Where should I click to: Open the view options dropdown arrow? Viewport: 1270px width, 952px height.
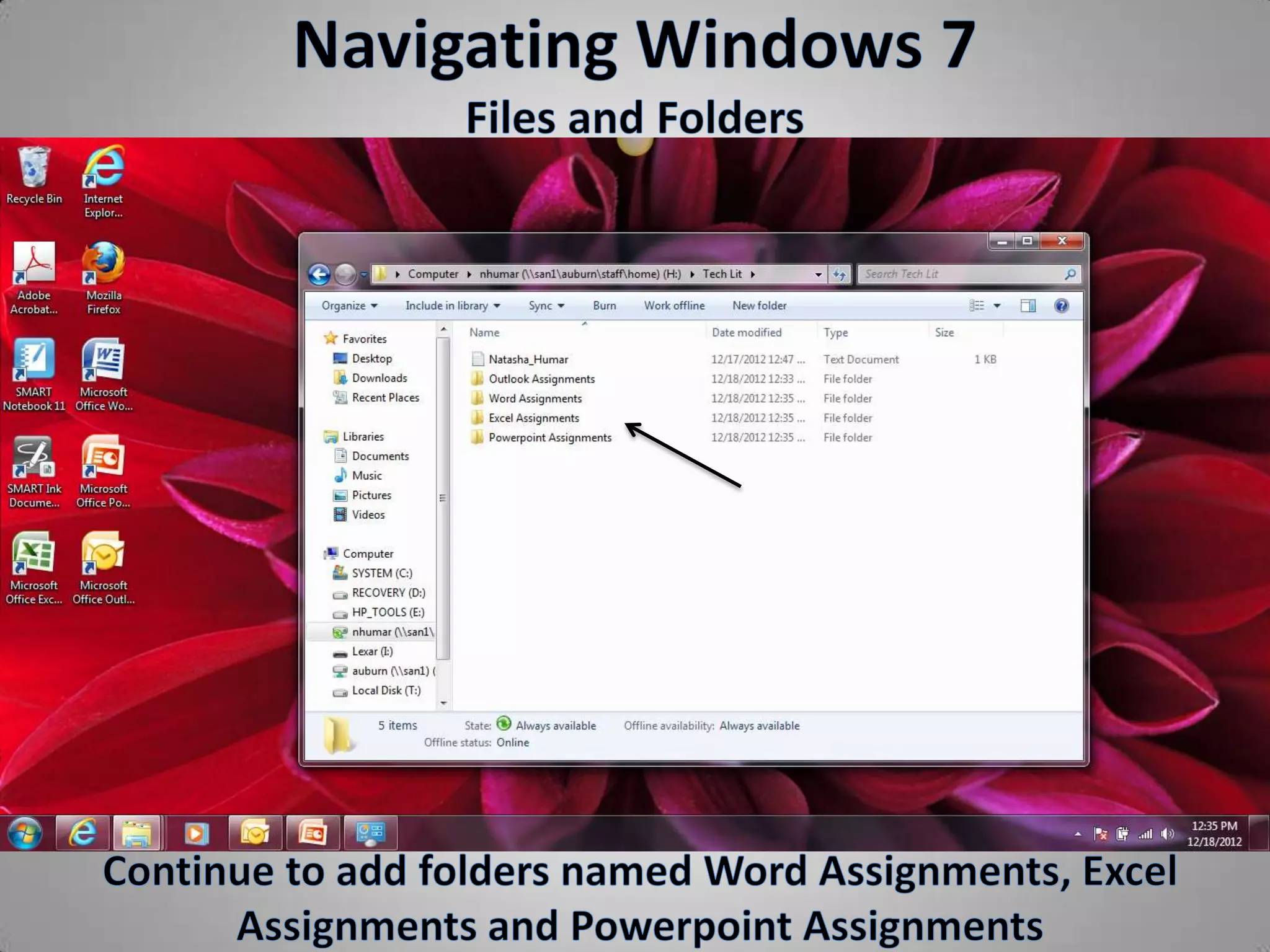pos(997,306)
